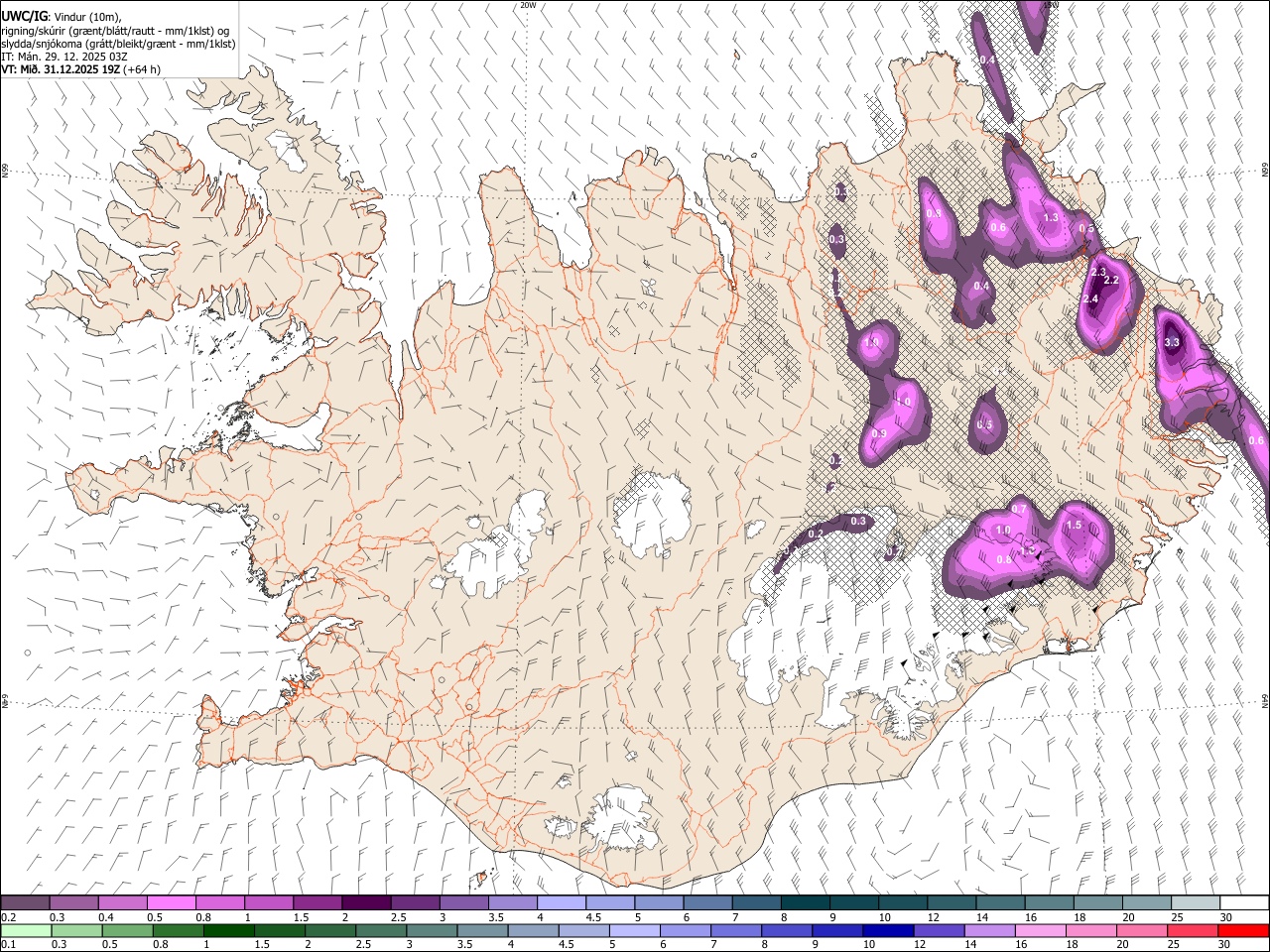Click the '2.5' label in bottom legend row

coord(364,945)
